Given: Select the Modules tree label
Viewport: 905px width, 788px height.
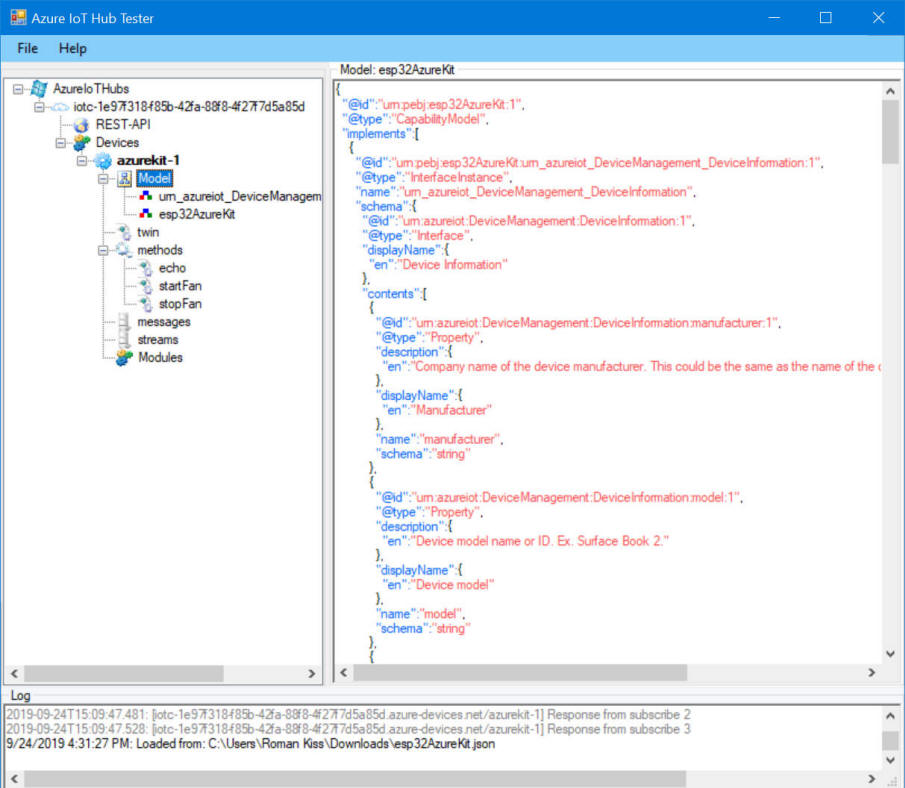Looking at the screenshot, I should pos(160,358).
